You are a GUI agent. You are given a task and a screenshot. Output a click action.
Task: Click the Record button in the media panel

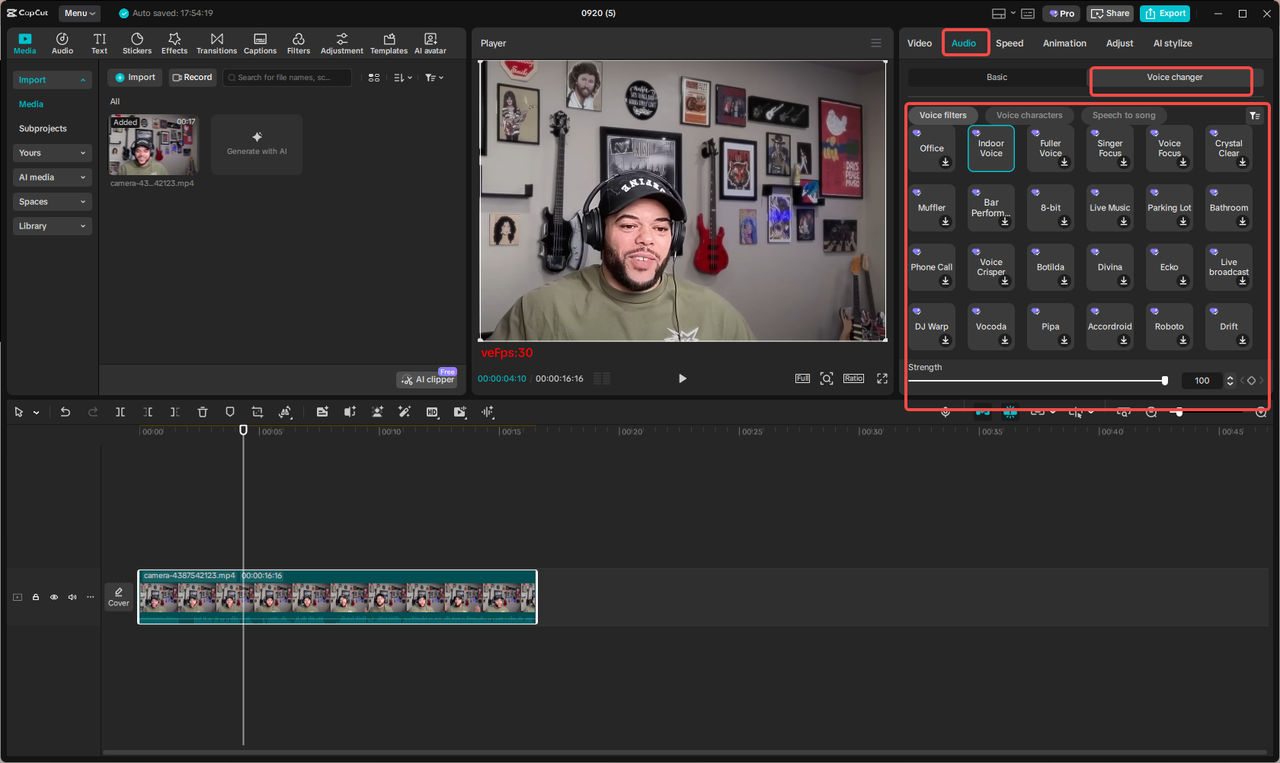pyautogui.click(x=192, y=77)
